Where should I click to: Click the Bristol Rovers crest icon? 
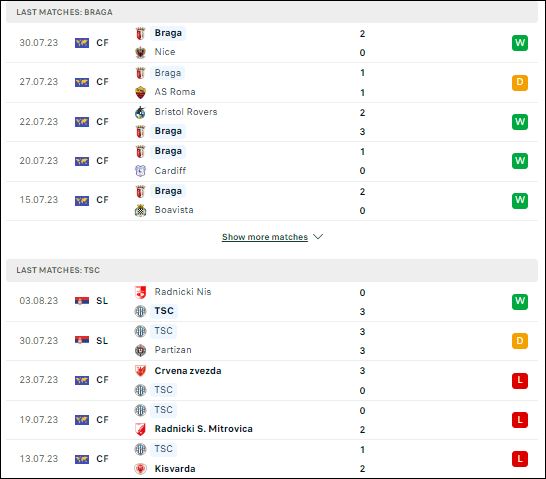(x=140, y=112)
